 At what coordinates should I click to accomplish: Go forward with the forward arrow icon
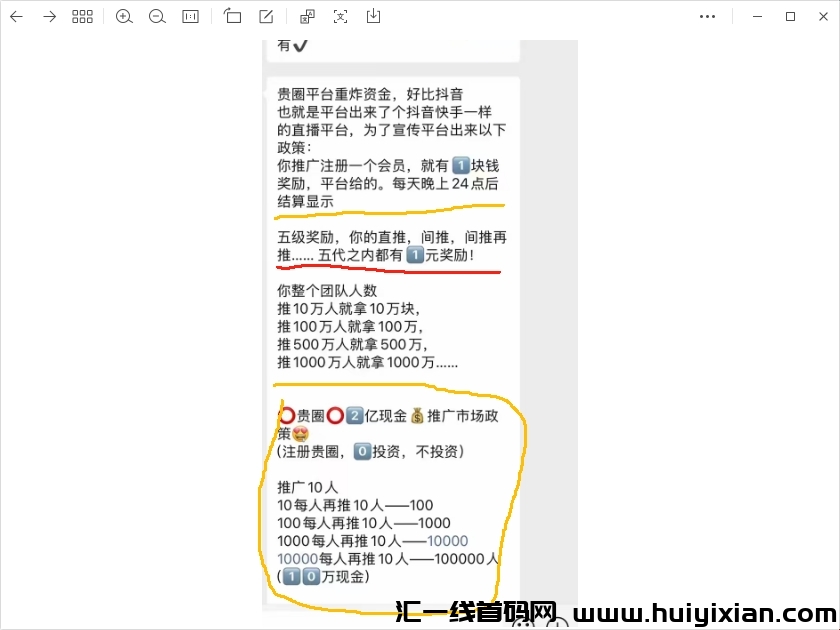tap(48, 16)
